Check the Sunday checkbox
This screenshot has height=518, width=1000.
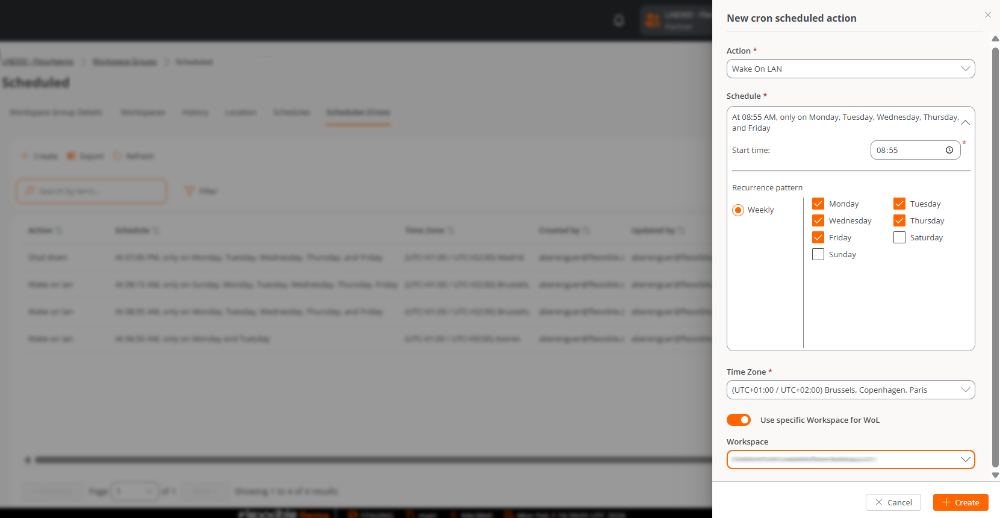click(818, 255)
